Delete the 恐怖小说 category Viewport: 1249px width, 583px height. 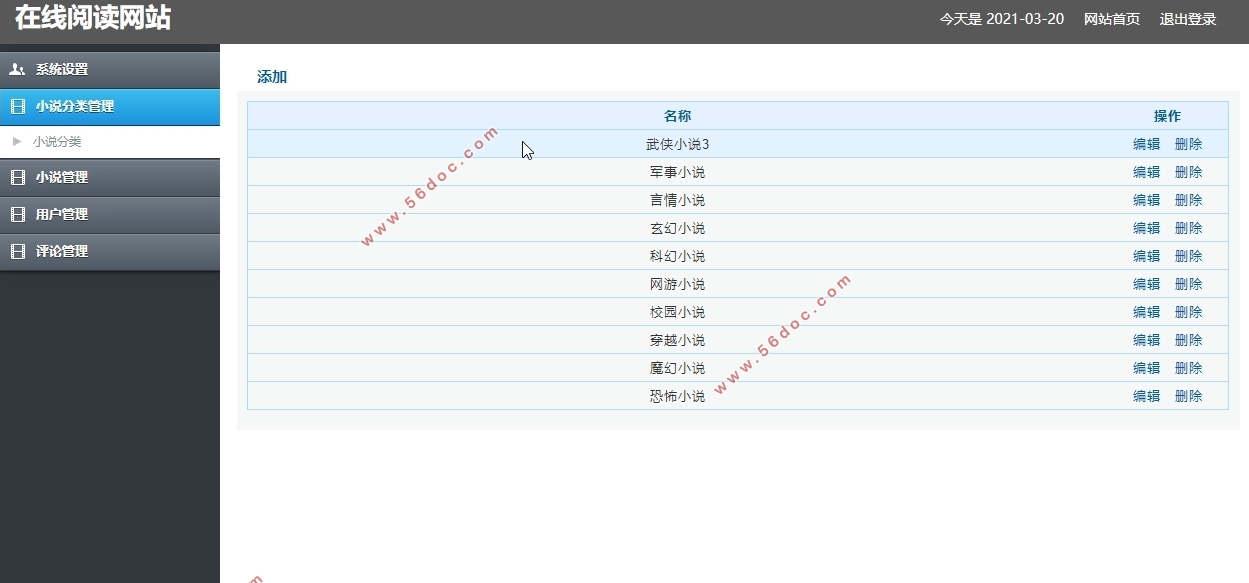click(x=1188, y=396)
